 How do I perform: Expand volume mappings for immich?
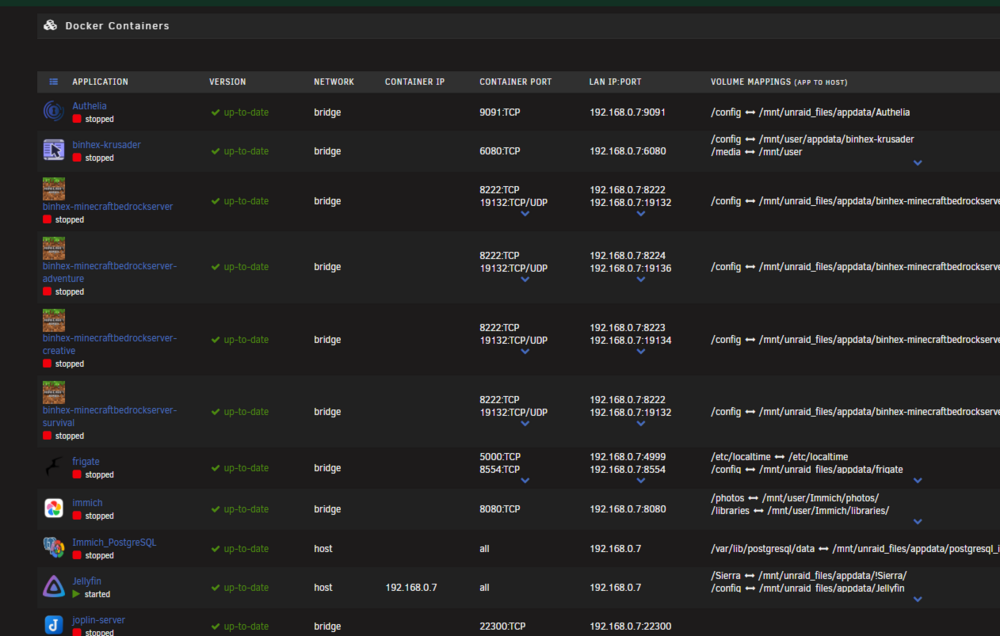point(917,522)
